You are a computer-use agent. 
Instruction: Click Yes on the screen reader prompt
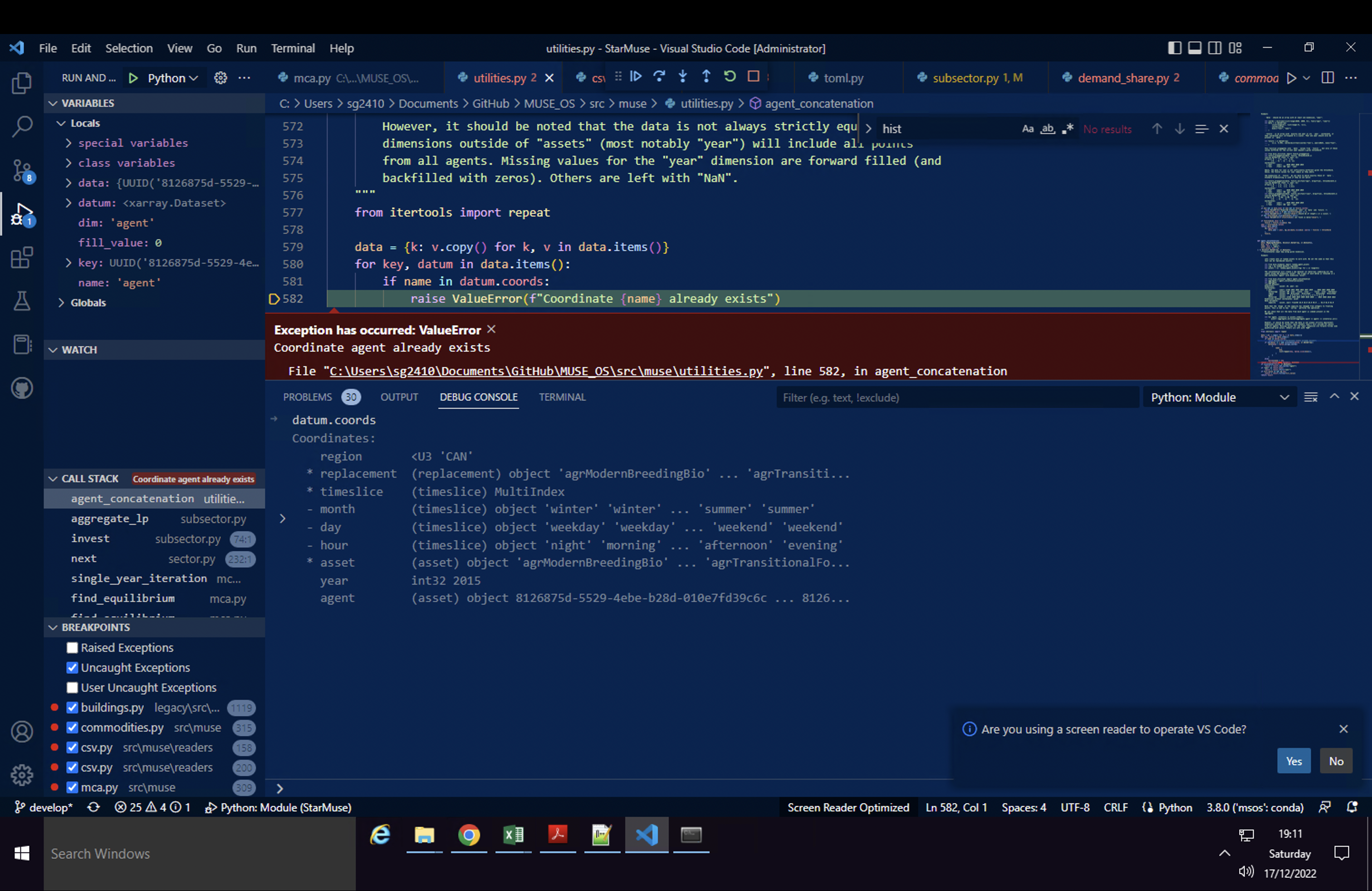pyautogui.click(x=1294, y=761)
